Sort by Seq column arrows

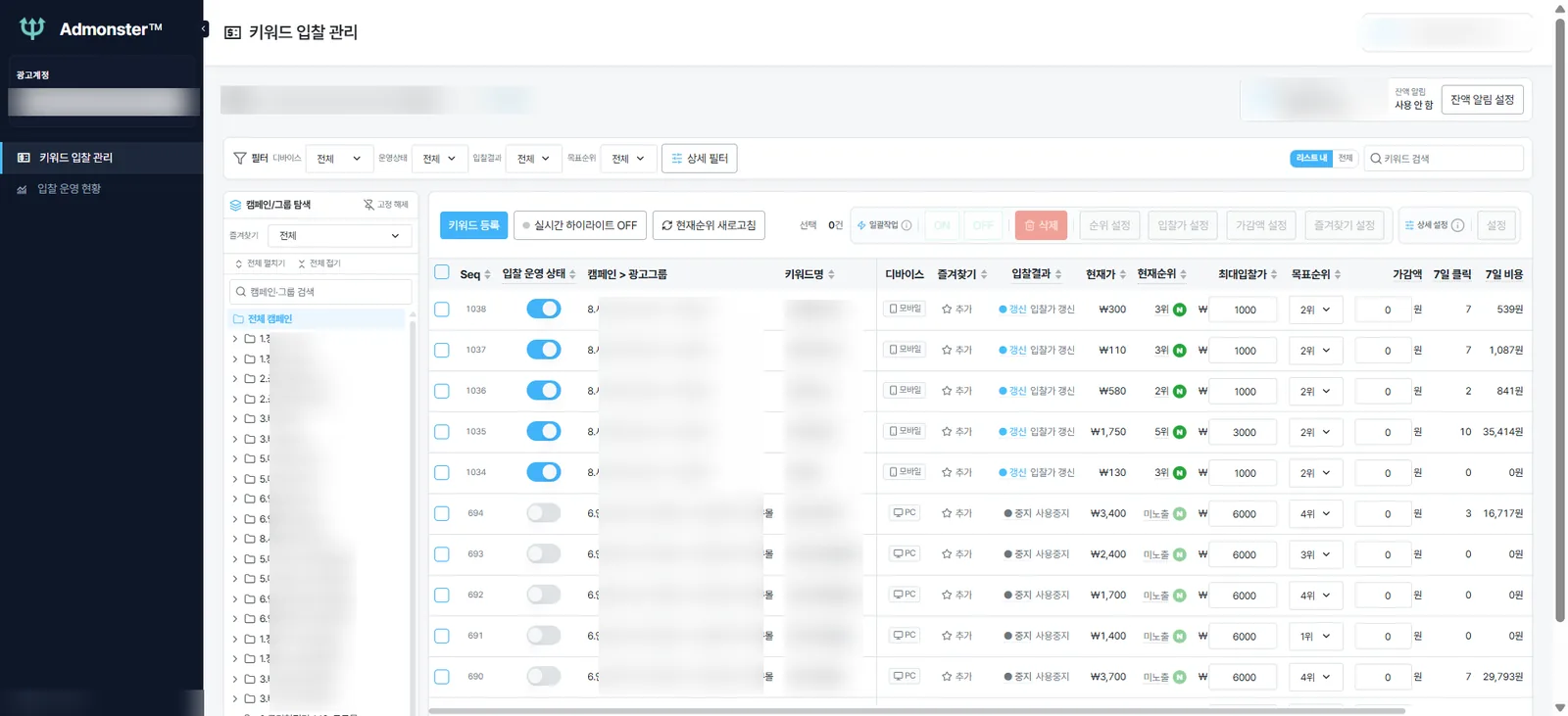pos(487,274)
